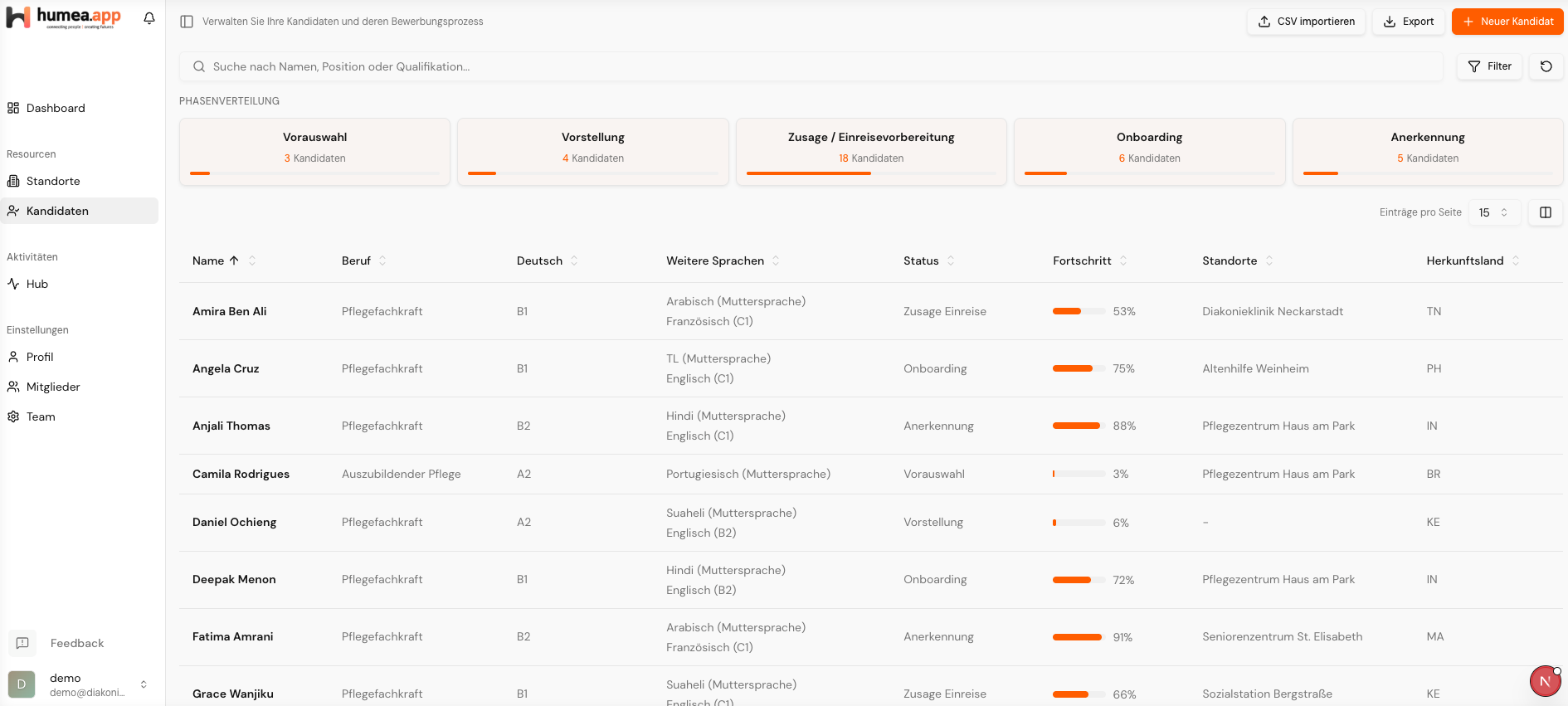Click Neuer Kandidat button
This screenshot has height=706, width=1568.
pyautogui.click(x=1507, y=22)
